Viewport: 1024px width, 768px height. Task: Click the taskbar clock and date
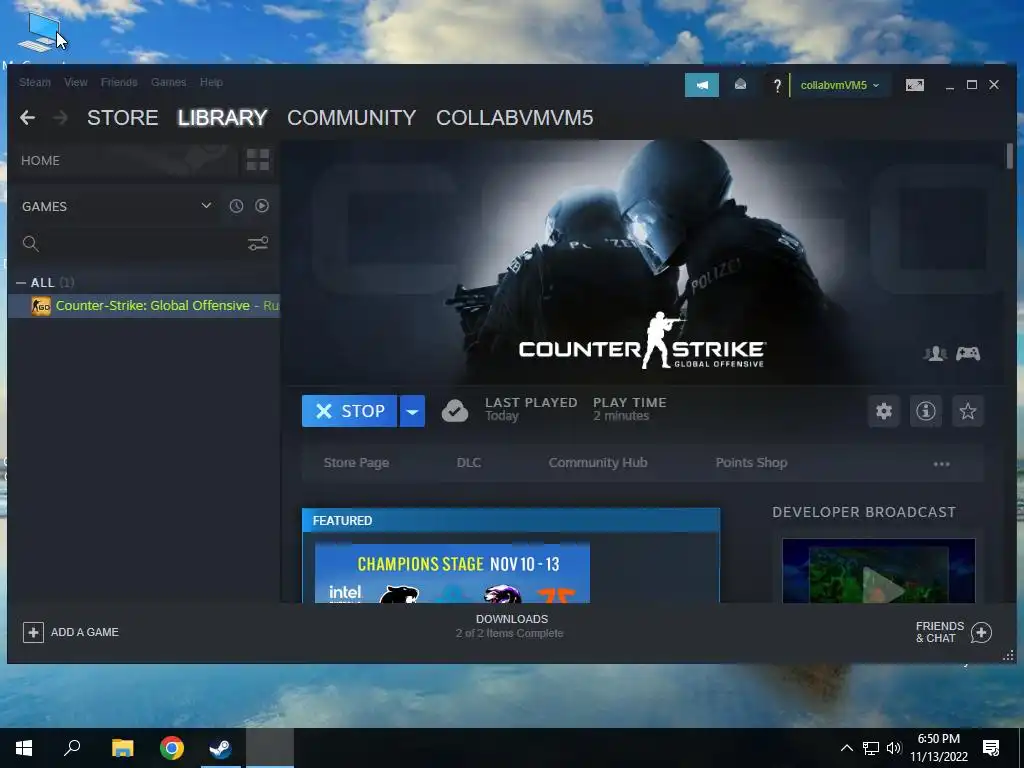point(938,748)
